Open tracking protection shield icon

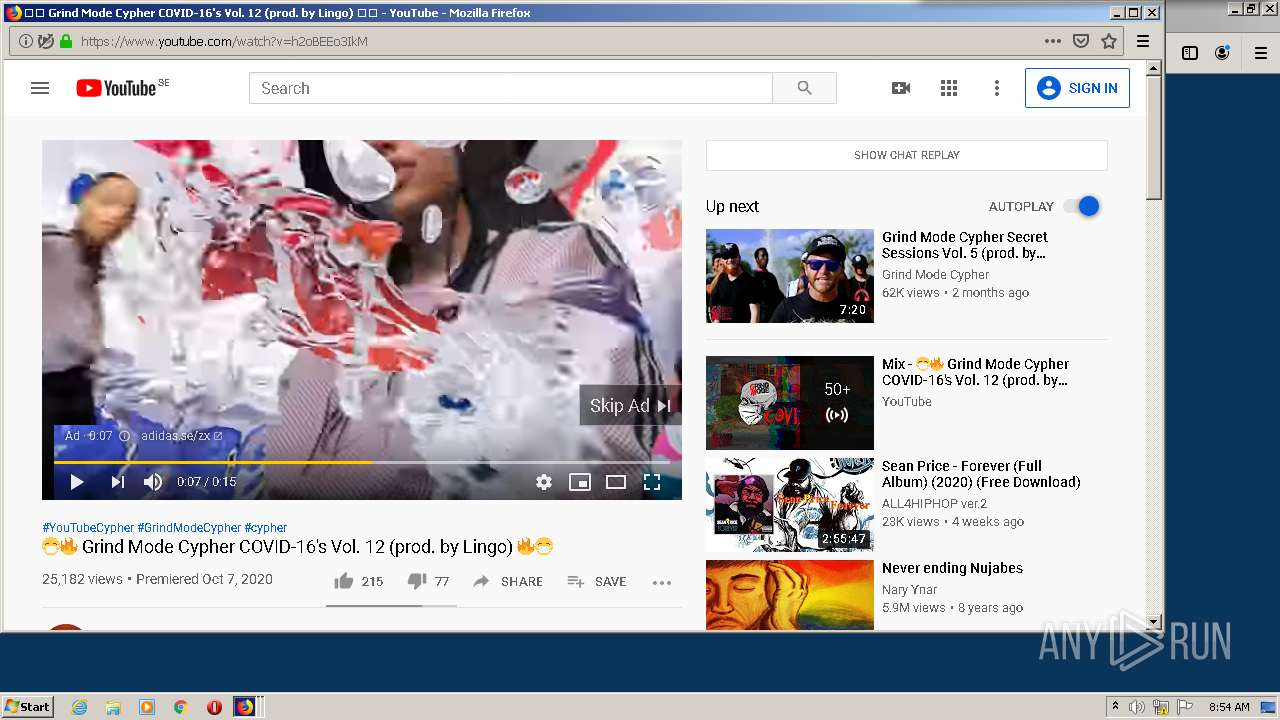point(46,41)
